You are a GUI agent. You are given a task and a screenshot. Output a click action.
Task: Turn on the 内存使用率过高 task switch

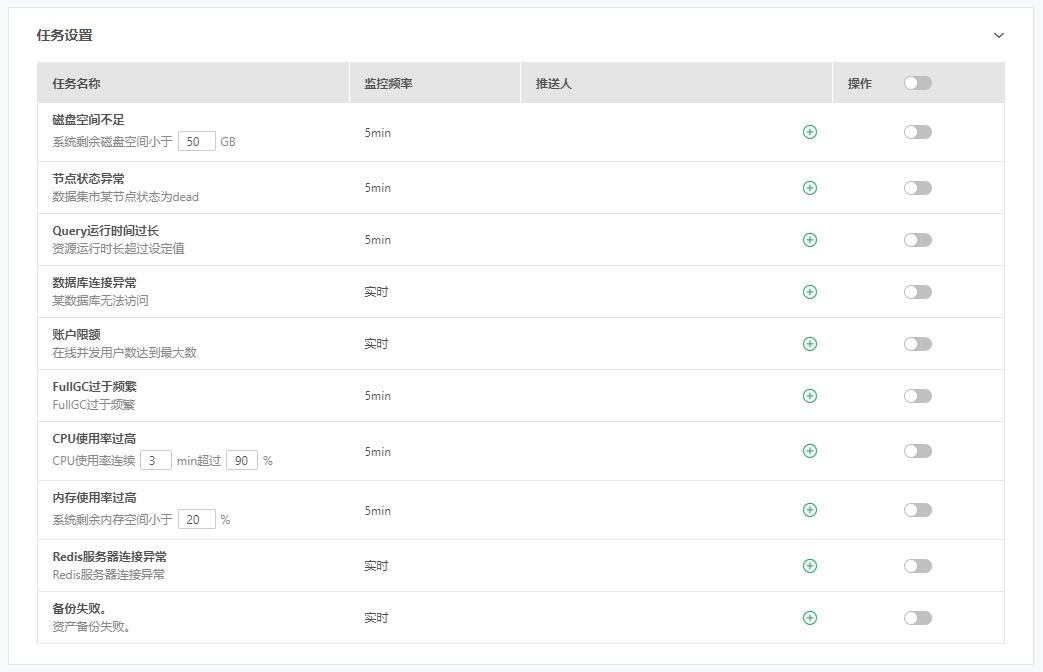(917, 510)
